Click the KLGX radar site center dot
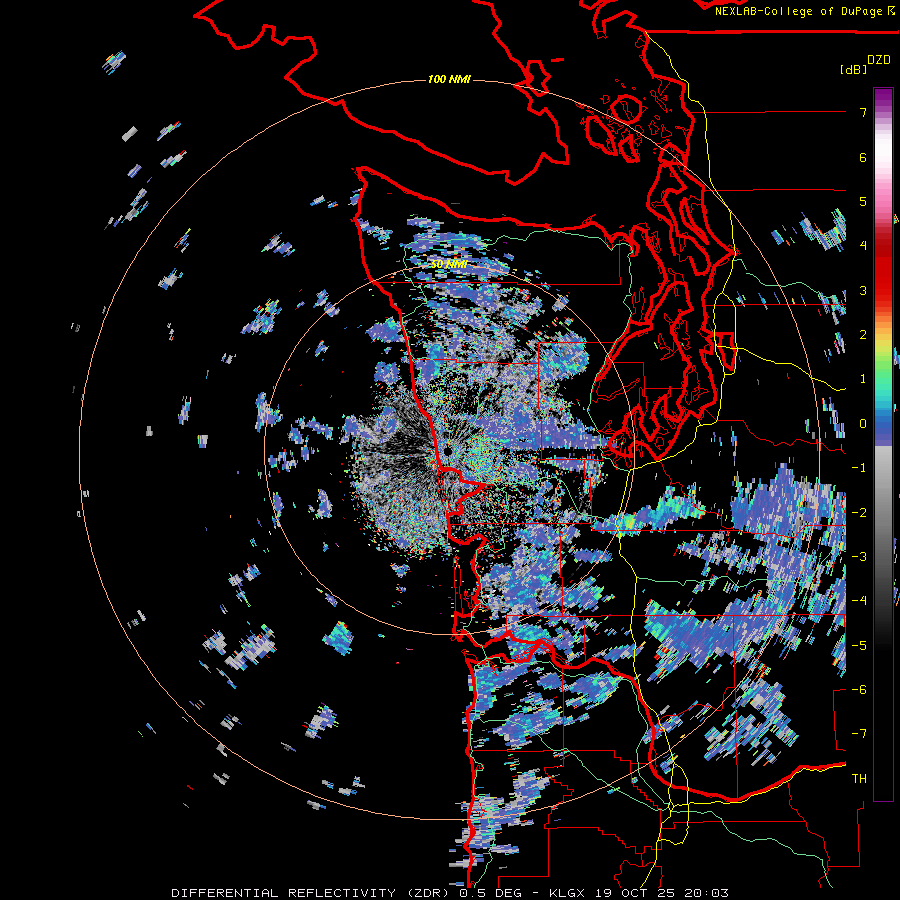Viewport: 900px width, 900px height. [447, 452]
